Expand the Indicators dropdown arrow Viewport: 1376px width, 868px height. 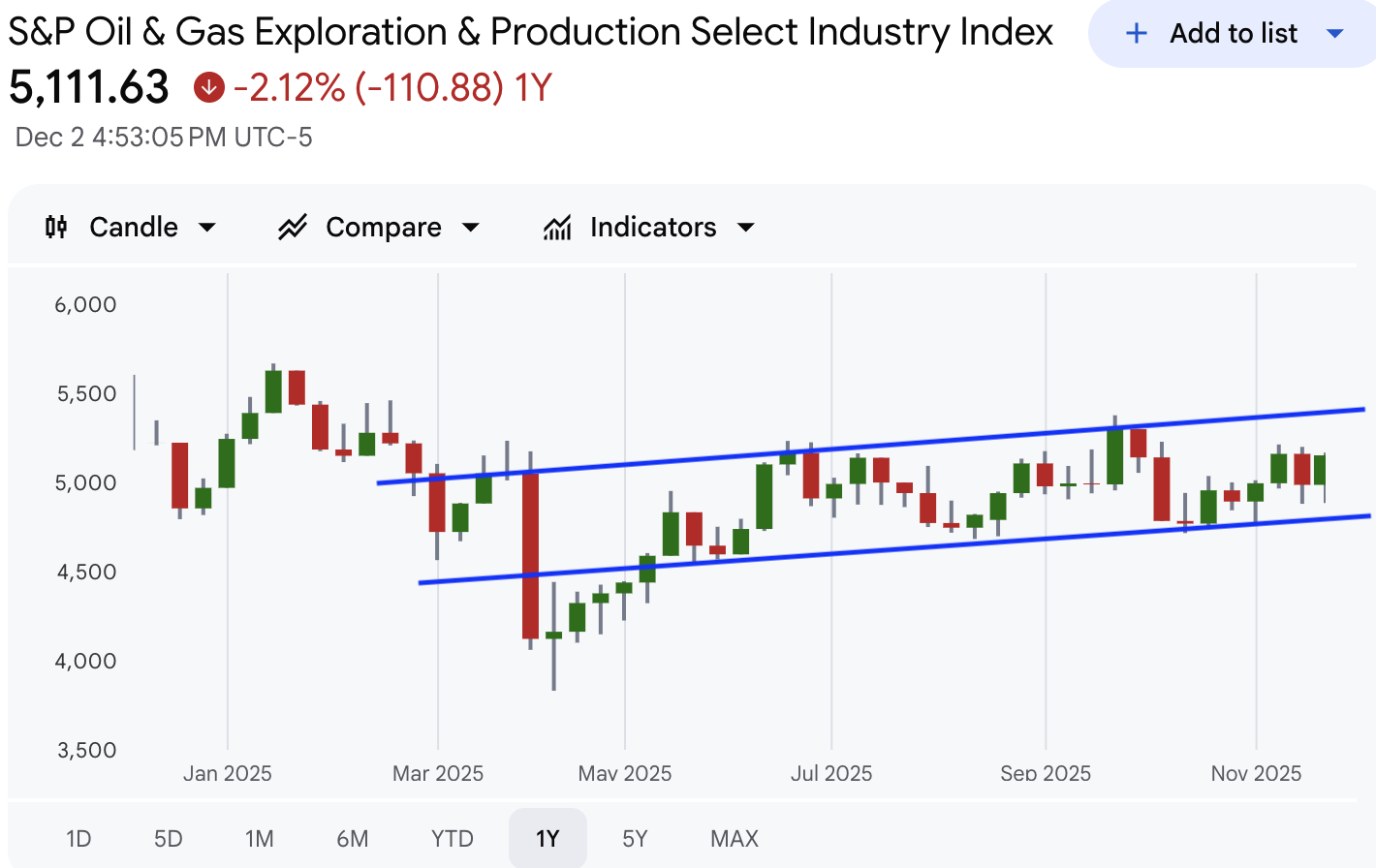(745, 228)
